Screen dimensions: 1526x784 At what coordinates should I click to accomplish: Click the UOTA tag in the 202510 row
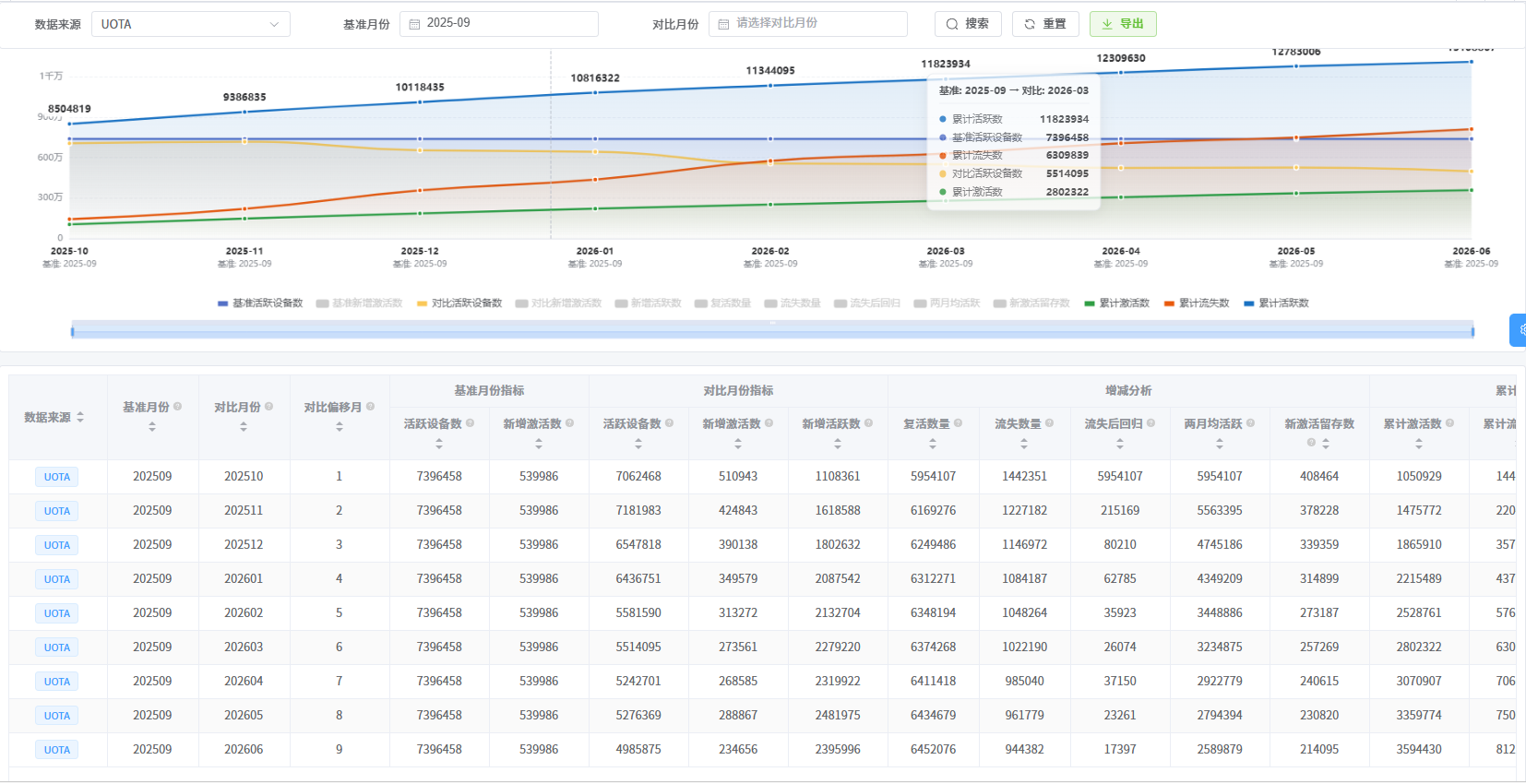click(57, 477)
